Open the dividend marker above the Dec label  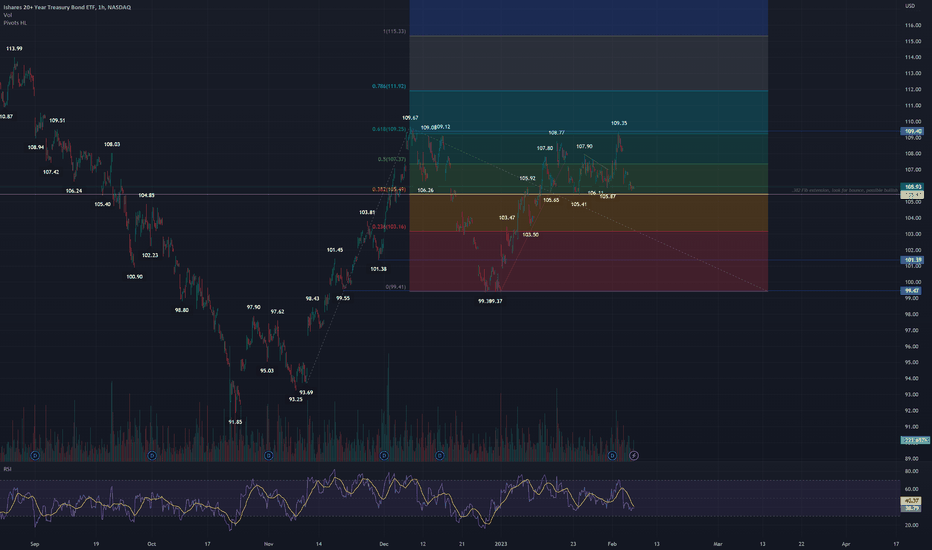pos(384,455)
